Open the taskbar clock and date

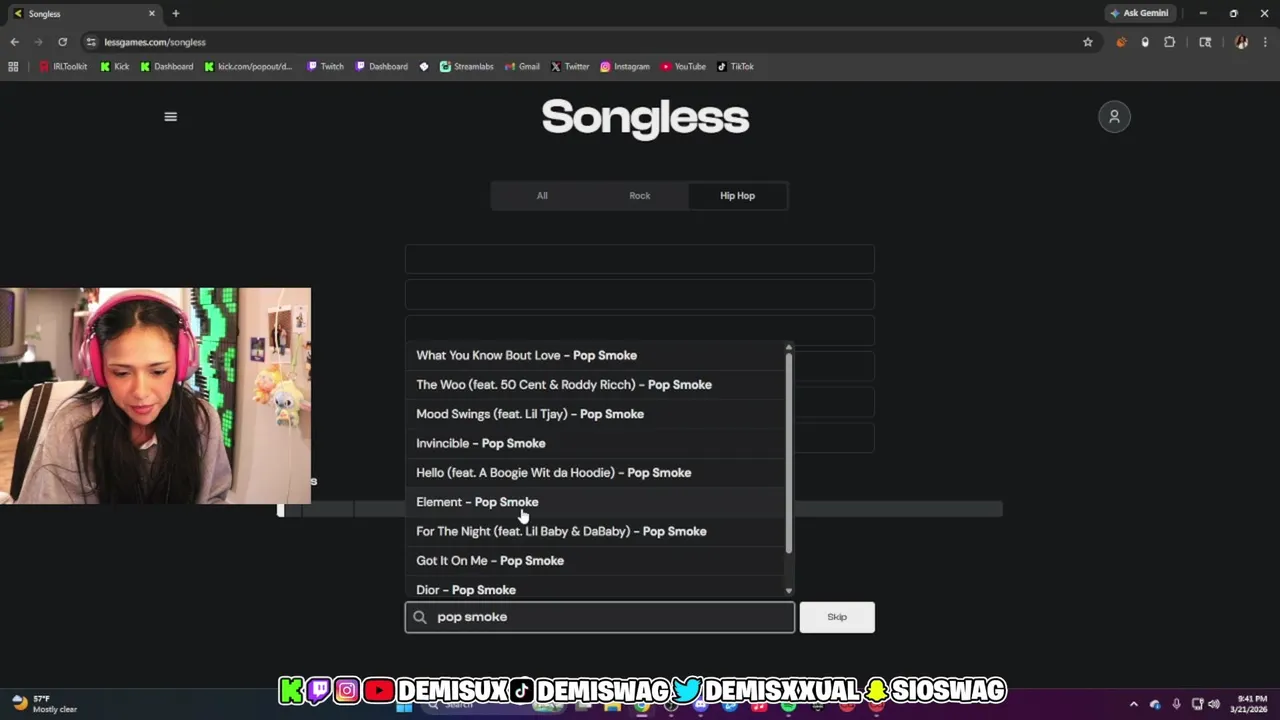tap(1251, 704)
